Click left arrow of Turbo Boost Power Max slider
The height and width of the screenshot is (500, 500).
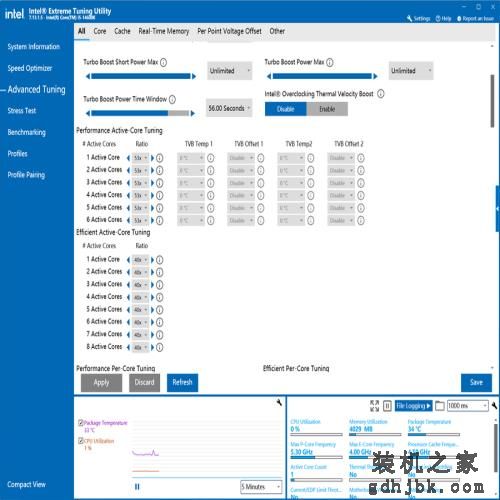point(269,76)
